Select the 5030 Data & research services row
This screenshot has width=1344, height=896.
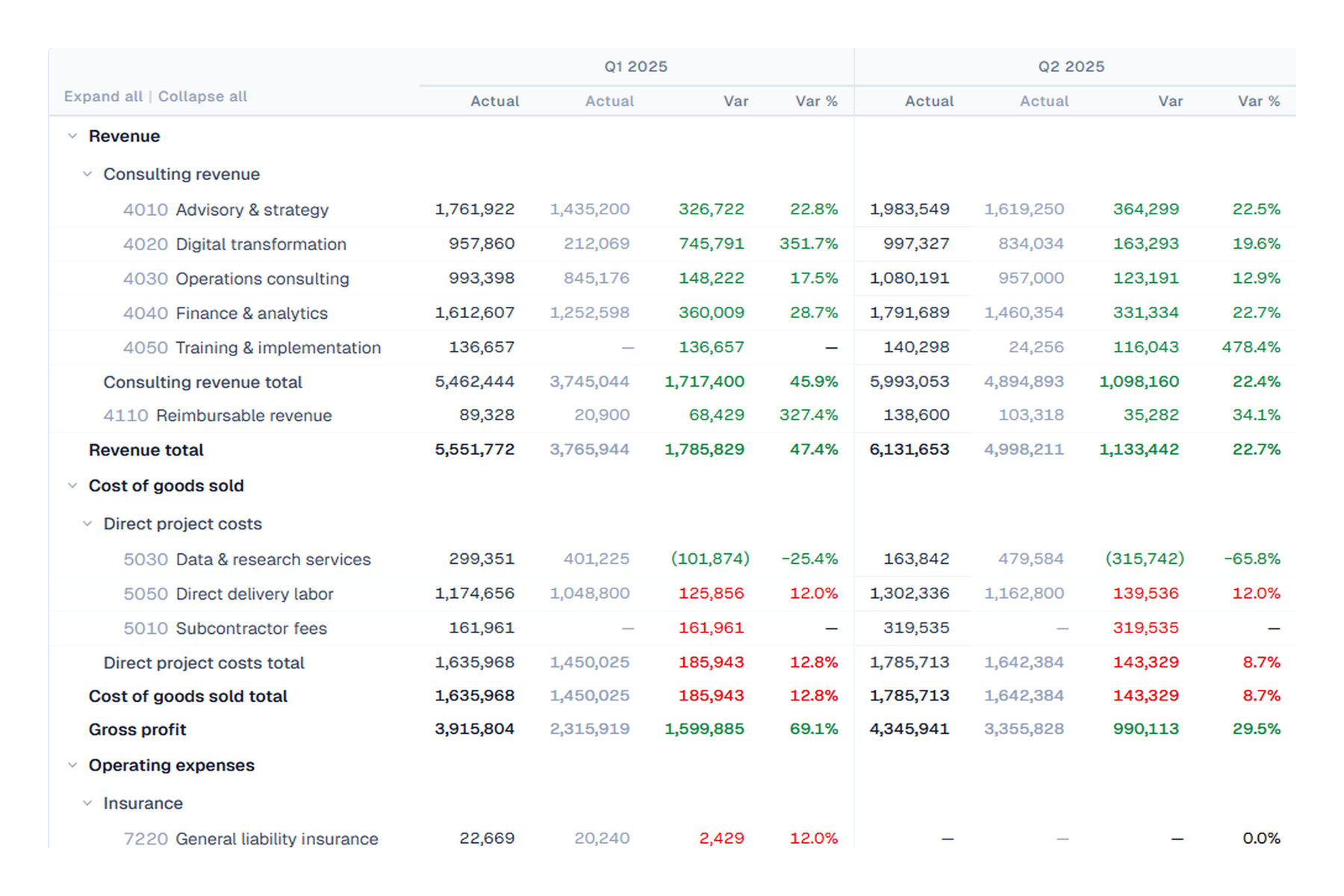(672, 559)
